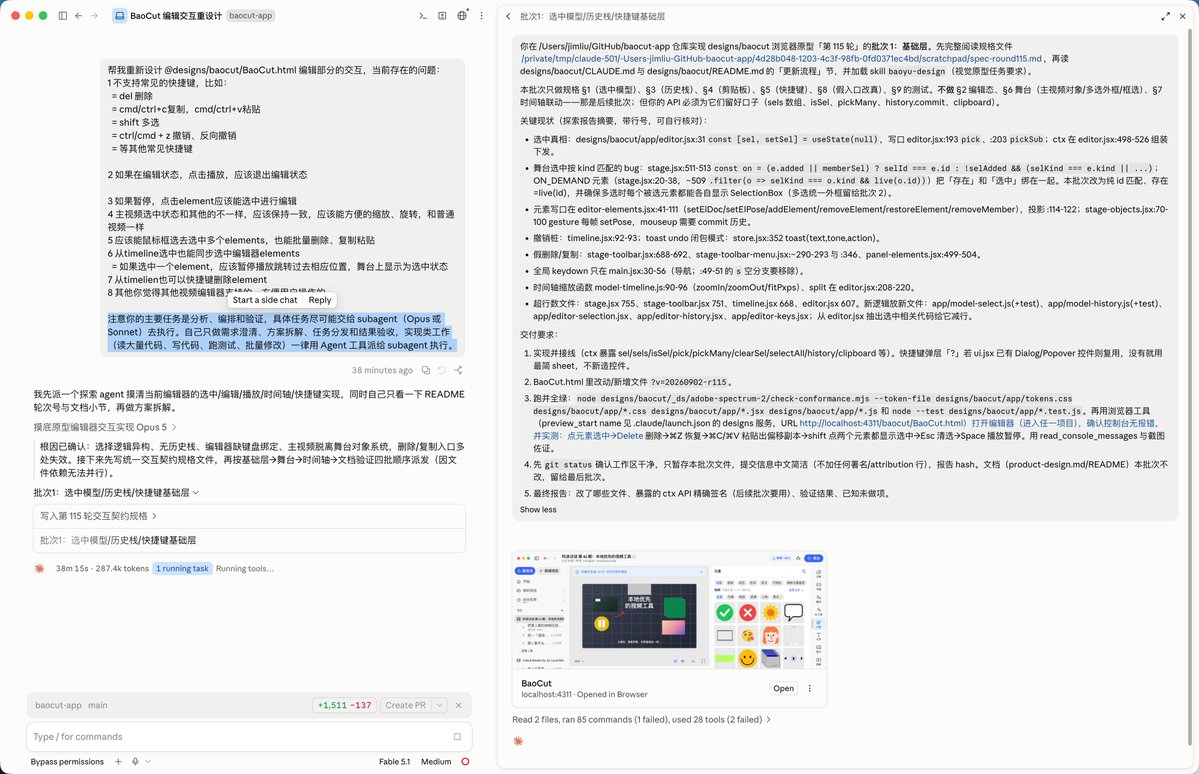
Task: Click the Create PR button
Action: 405,705
